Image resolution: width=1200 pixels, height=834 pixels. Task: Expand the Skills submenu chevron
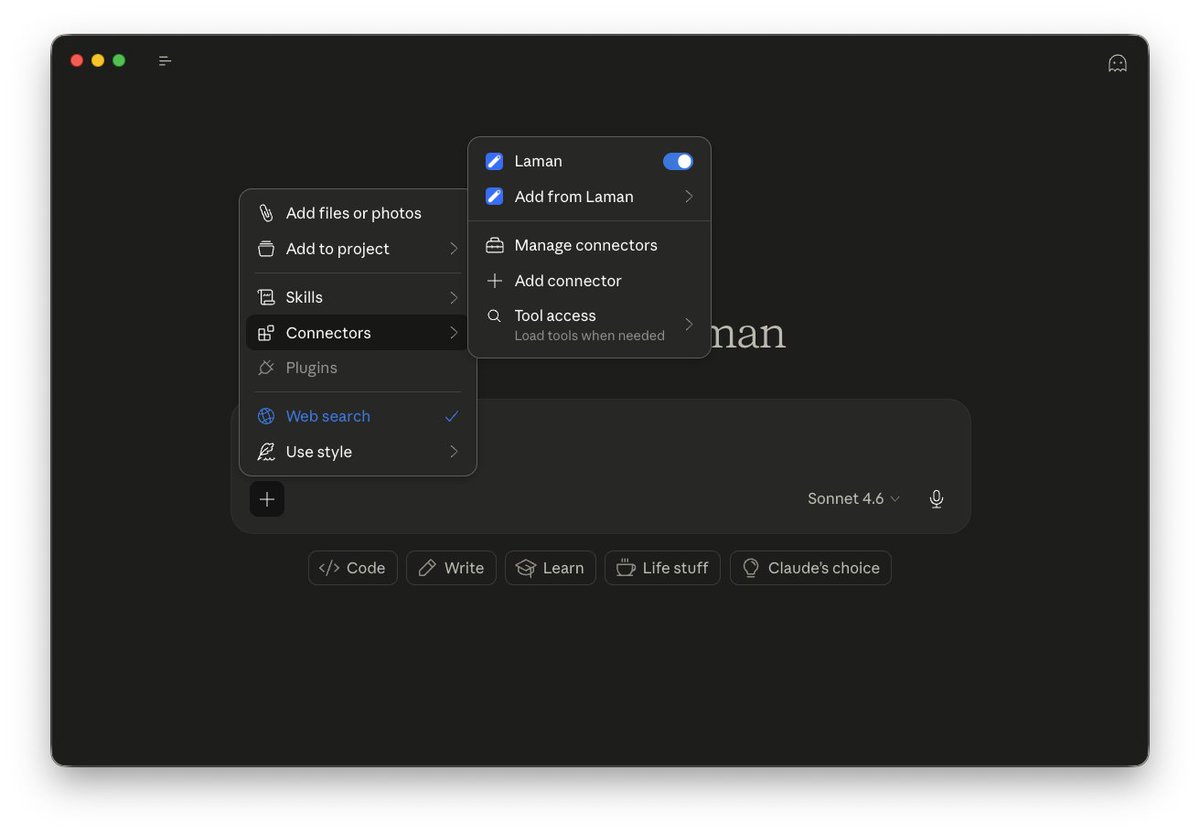point(453,297)
